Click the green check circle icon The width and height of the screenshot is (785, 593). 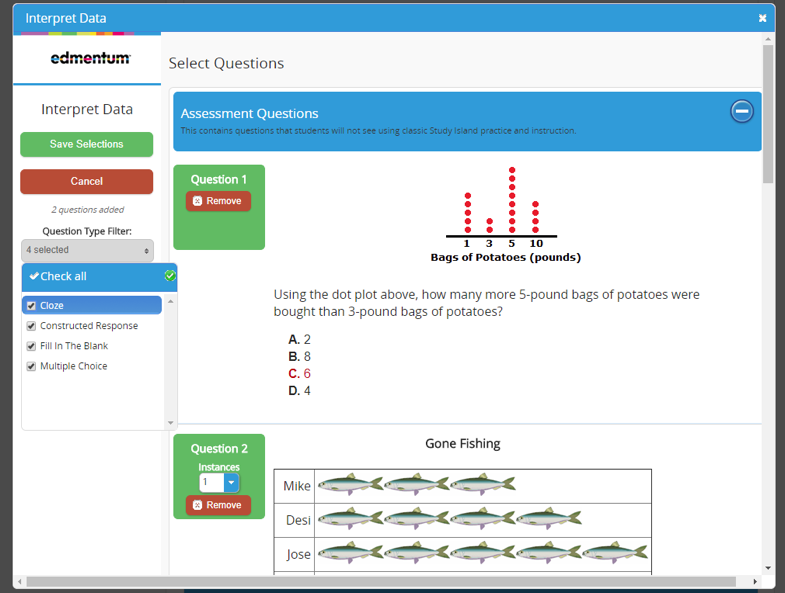pyautogui.click(x=170, y=275)
